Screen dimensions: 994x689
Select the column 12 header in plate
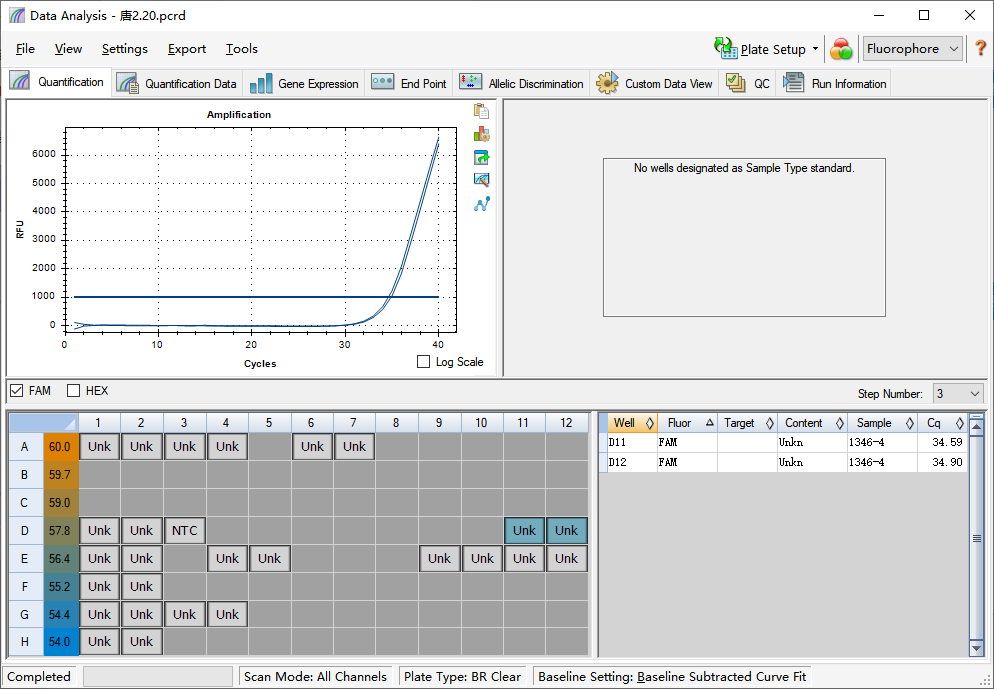[567, 423]
